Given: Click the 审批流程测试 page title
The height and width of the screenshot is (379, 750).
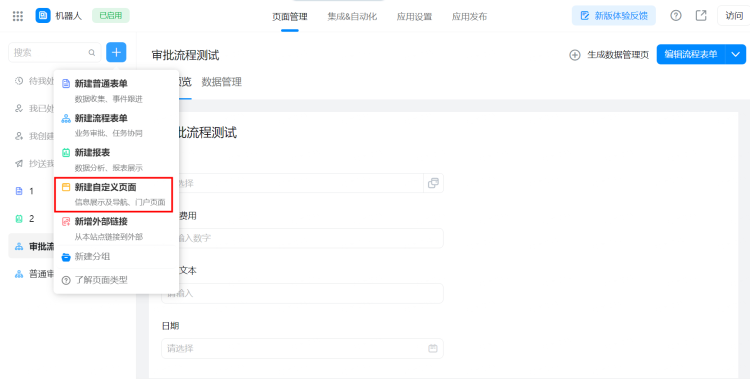Looking at the screenshot, I should [x=186, y=55].
